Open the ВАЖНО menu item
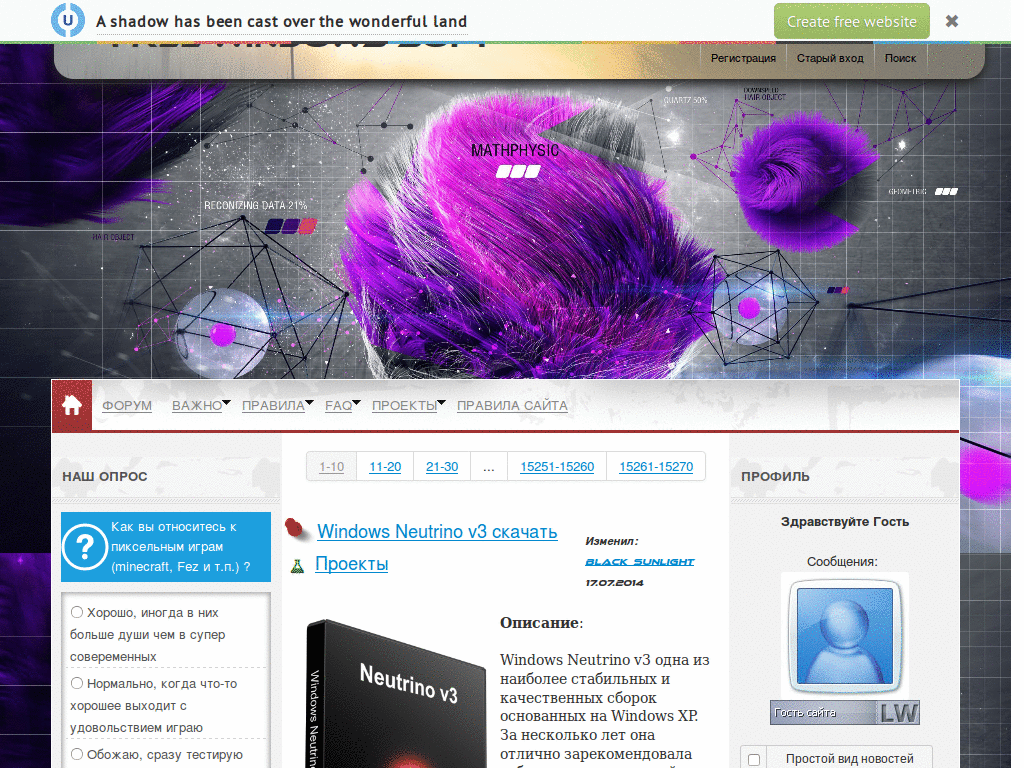Viewport: 1024px width, 768px height. 197,406
